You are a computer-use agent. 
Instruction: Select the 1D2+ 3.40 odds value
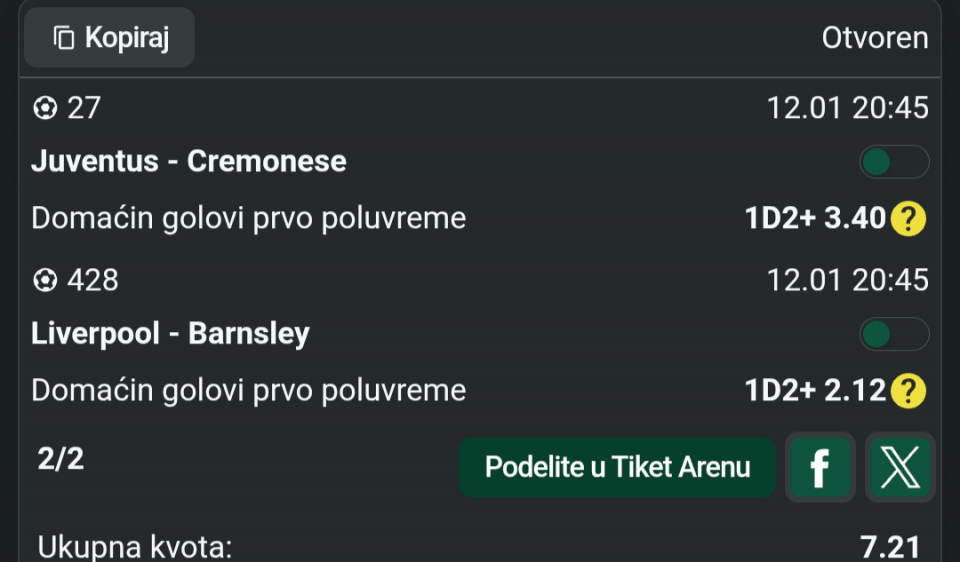pyautogui.click(x=815, y=218)
